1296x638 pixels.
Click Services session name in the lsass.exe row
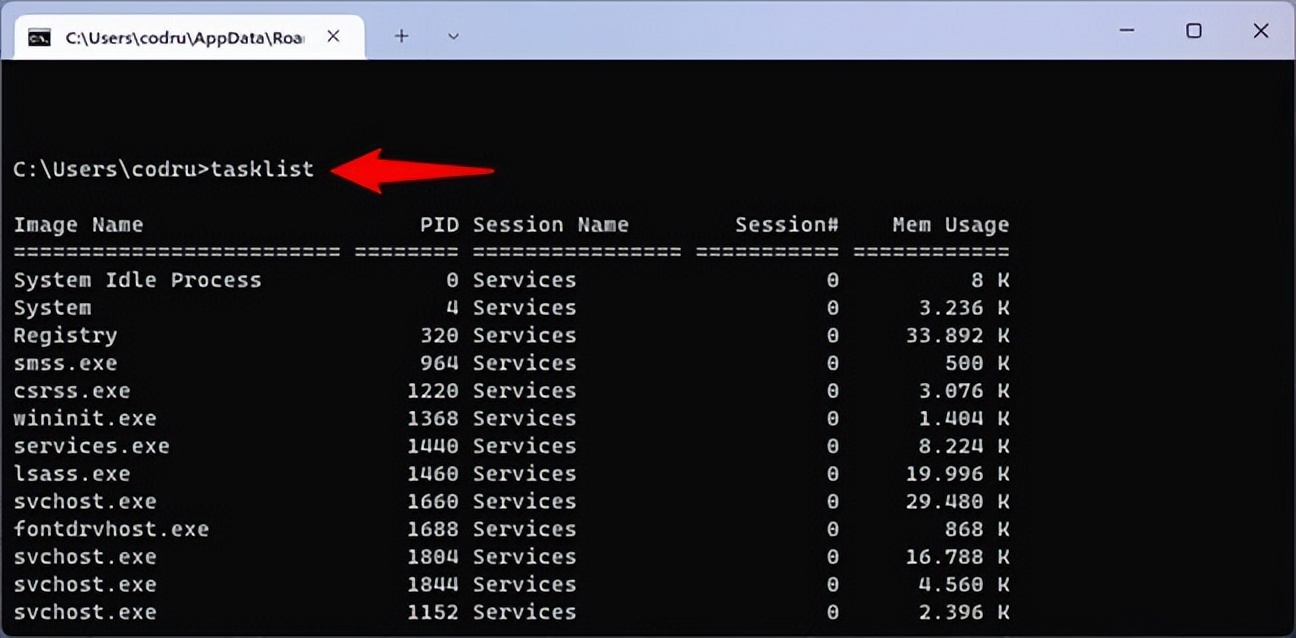(x=524, y=474)
